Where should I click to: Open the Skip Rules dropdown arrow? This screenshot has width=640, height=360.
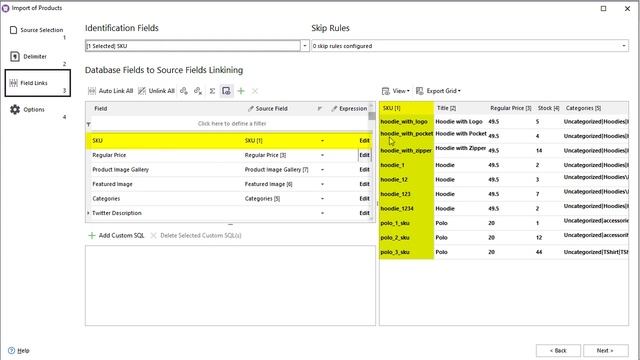point(624,46)
